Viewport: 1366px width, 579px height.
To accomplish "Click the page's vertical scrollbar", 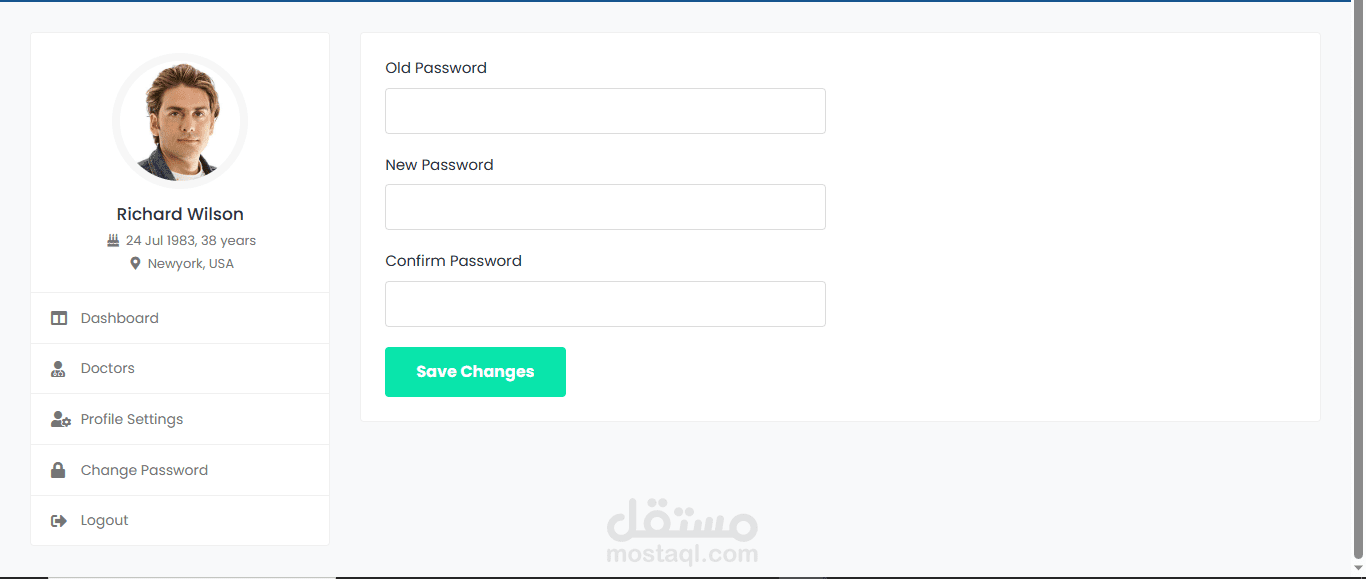I will click(1357, 280).
